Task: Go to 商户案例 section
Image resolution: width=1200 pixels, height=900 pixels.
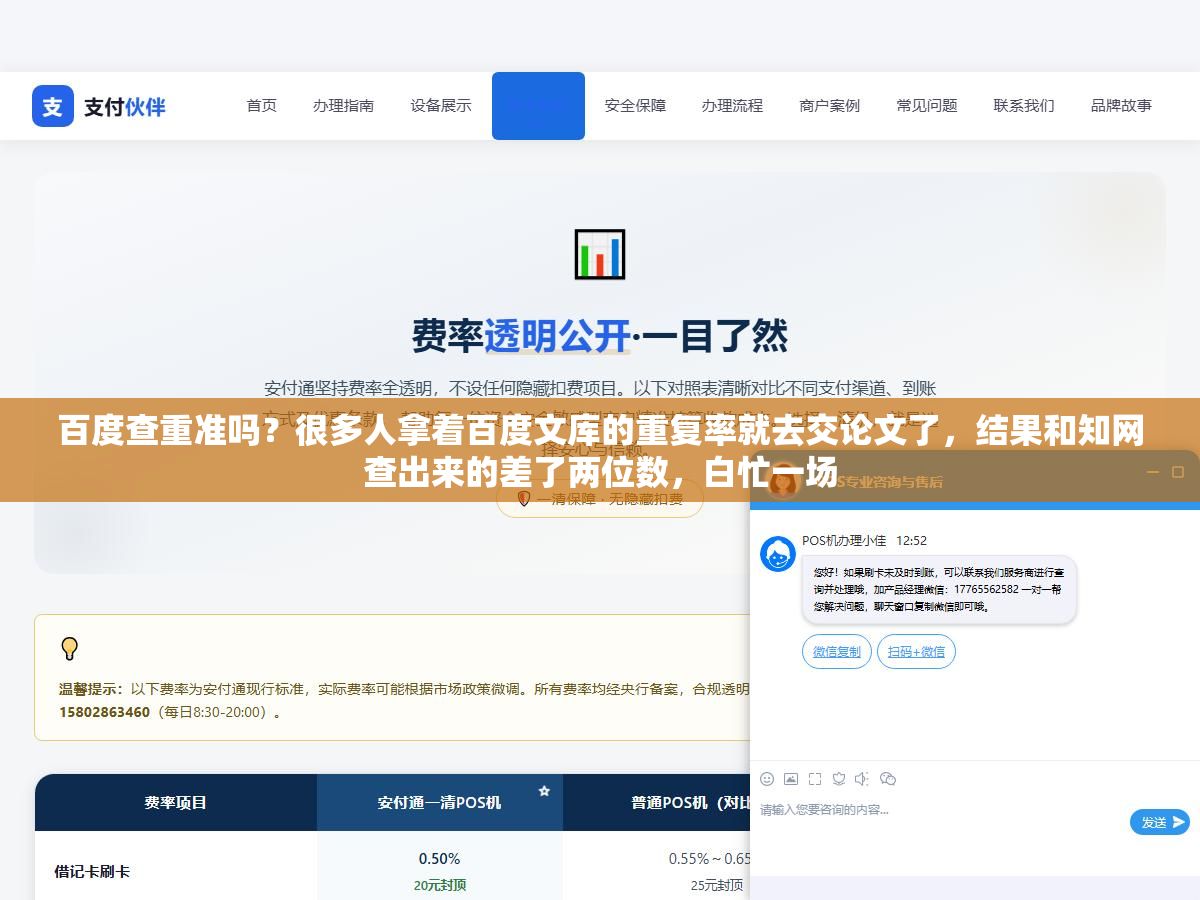Action: click(x=829, y=105)
